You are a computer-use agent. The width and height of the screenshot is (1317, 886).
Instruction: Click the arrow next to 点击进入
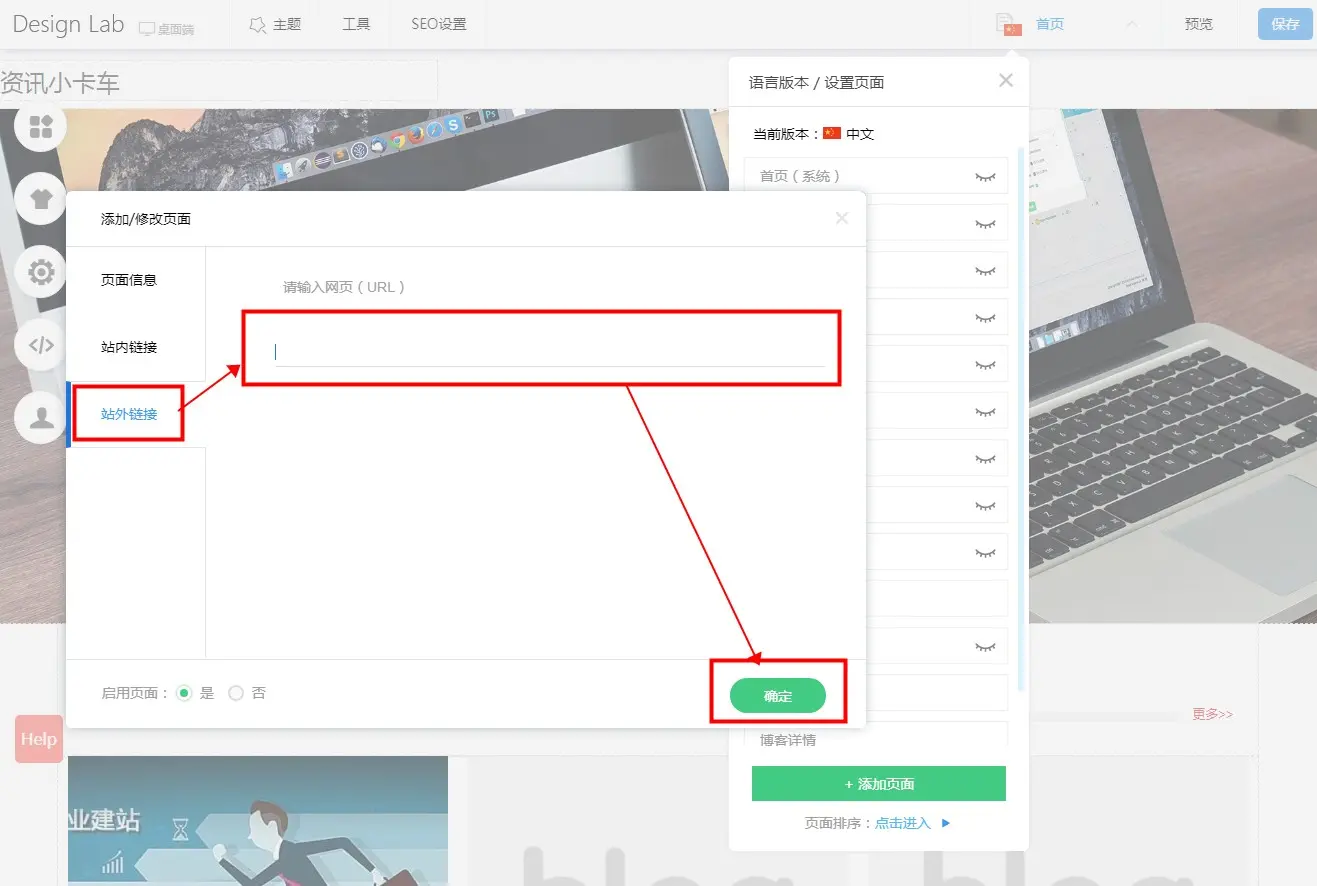pyautogui.click(x=946, y=824)
